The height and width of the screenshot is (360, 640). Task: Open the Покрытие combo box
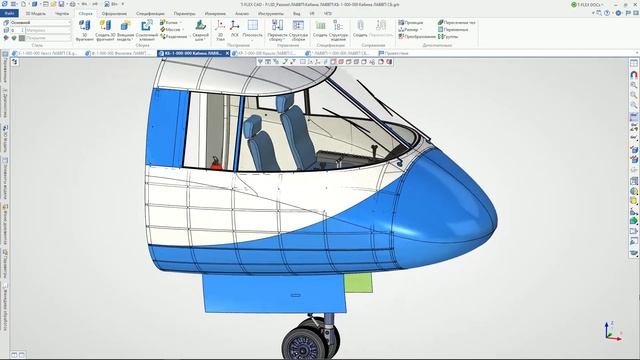coord(48,38)
